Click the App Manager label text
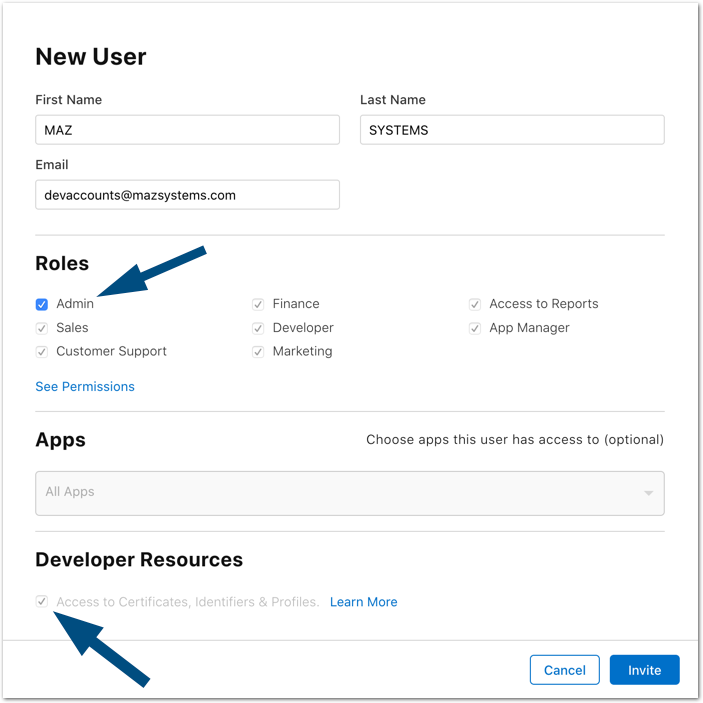Viewport: 703px width, 703px height. pyautogui.click(x=529, y=328)
